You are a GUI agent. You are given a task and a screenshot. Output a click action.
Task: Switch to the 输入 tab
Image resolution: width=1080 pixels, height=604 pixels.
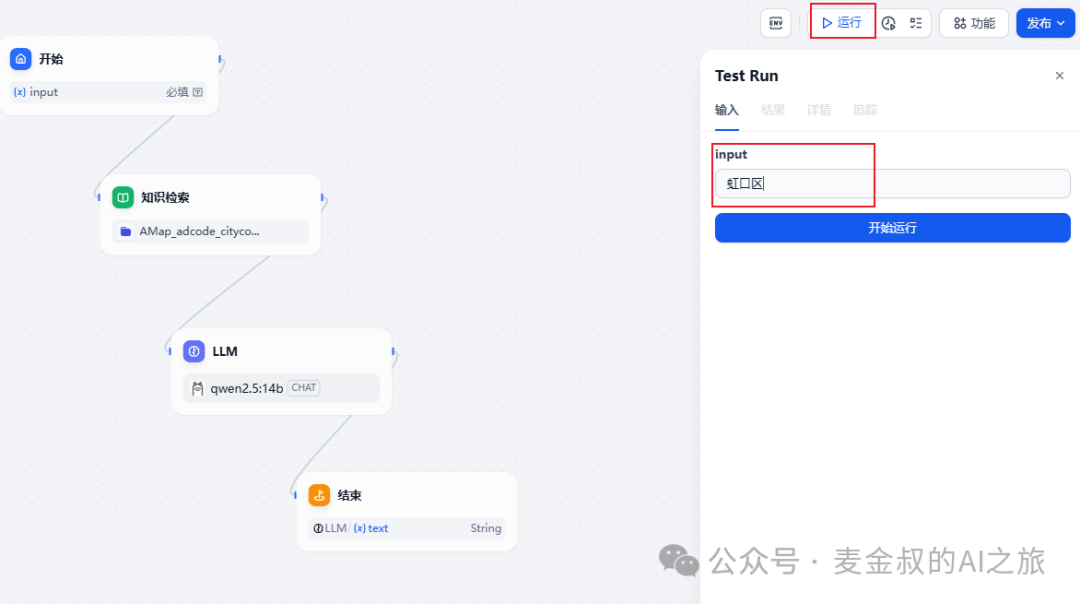727,110
